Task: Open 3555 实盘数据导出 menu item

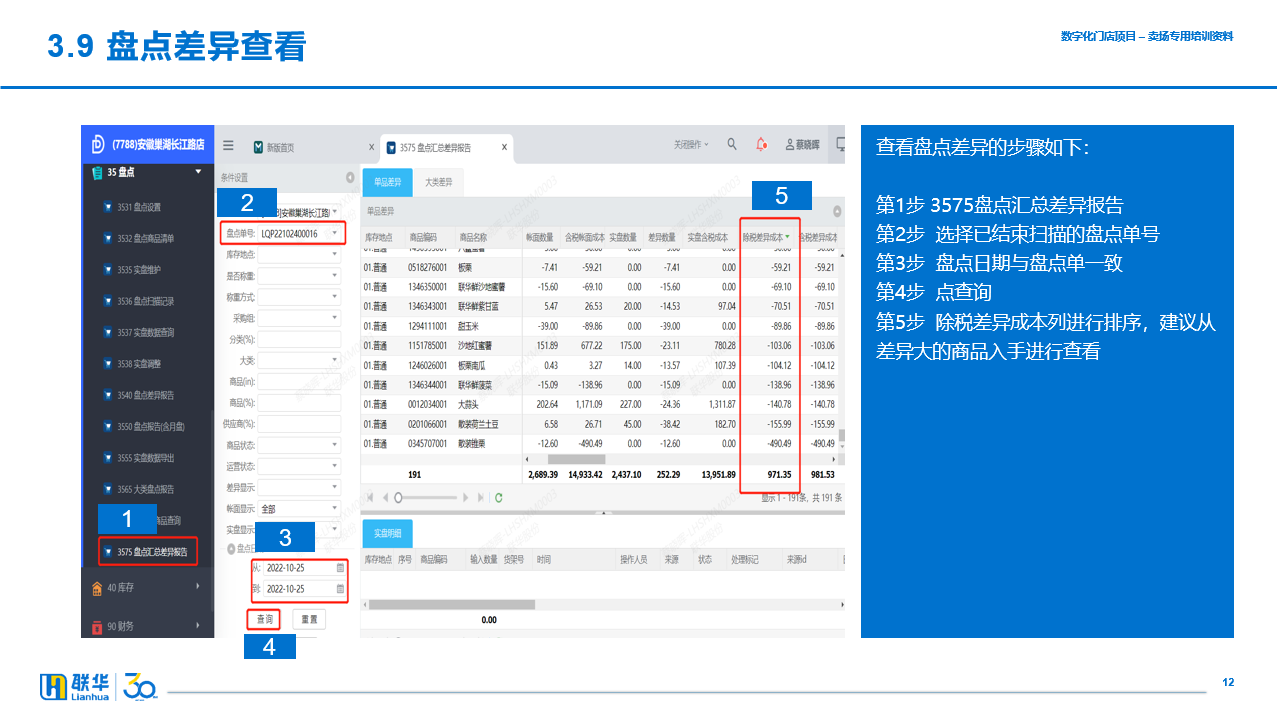Action: click(145, 458)
